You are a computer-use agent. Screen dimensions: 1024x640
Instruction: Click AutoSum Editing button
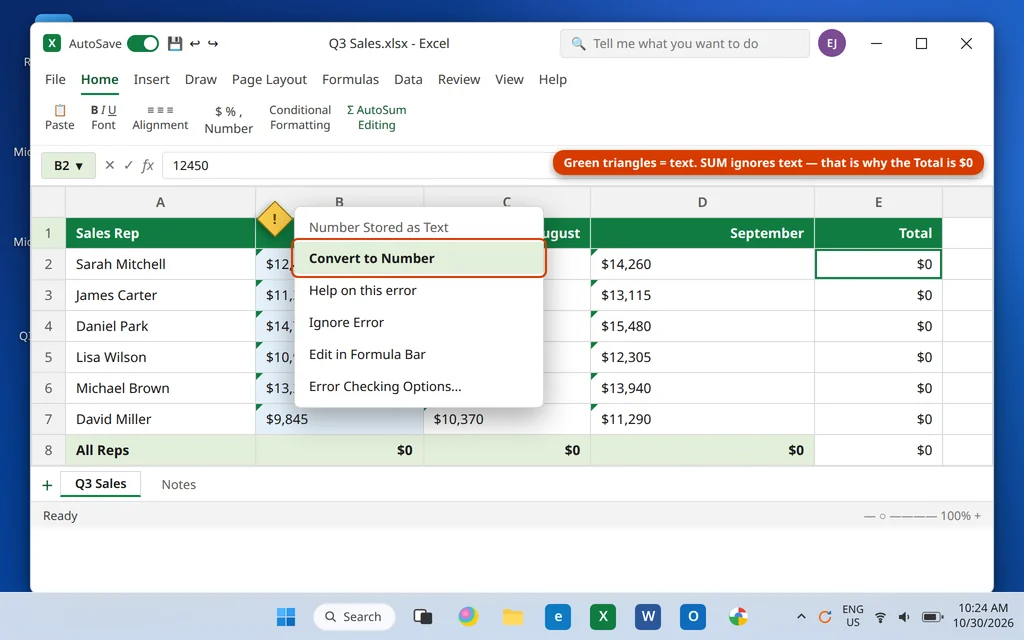[376, 118]
